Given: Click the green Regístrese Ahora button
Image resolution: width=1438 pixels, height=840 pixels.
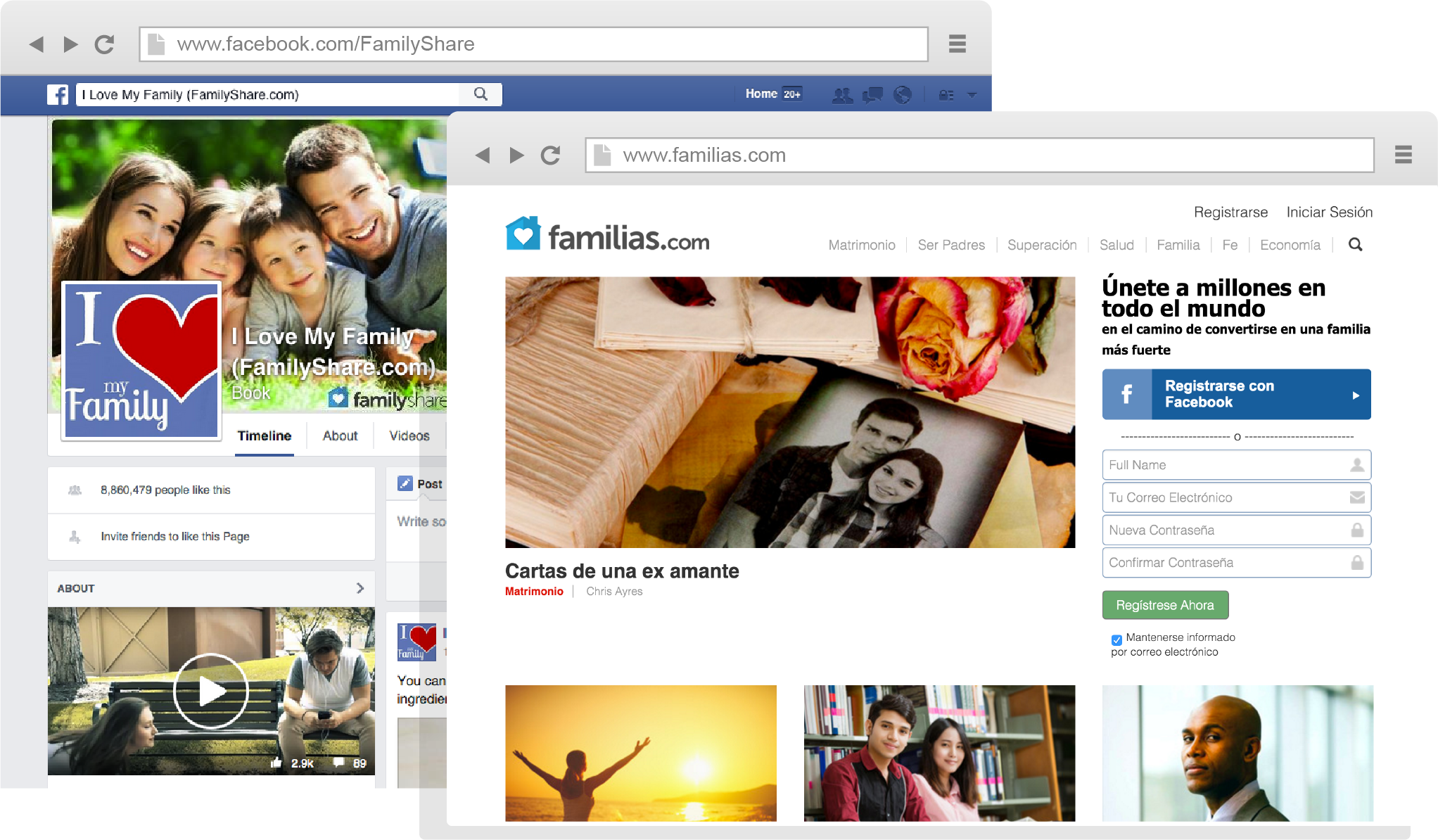Looking at the screenshot, I should [1165, 605].
